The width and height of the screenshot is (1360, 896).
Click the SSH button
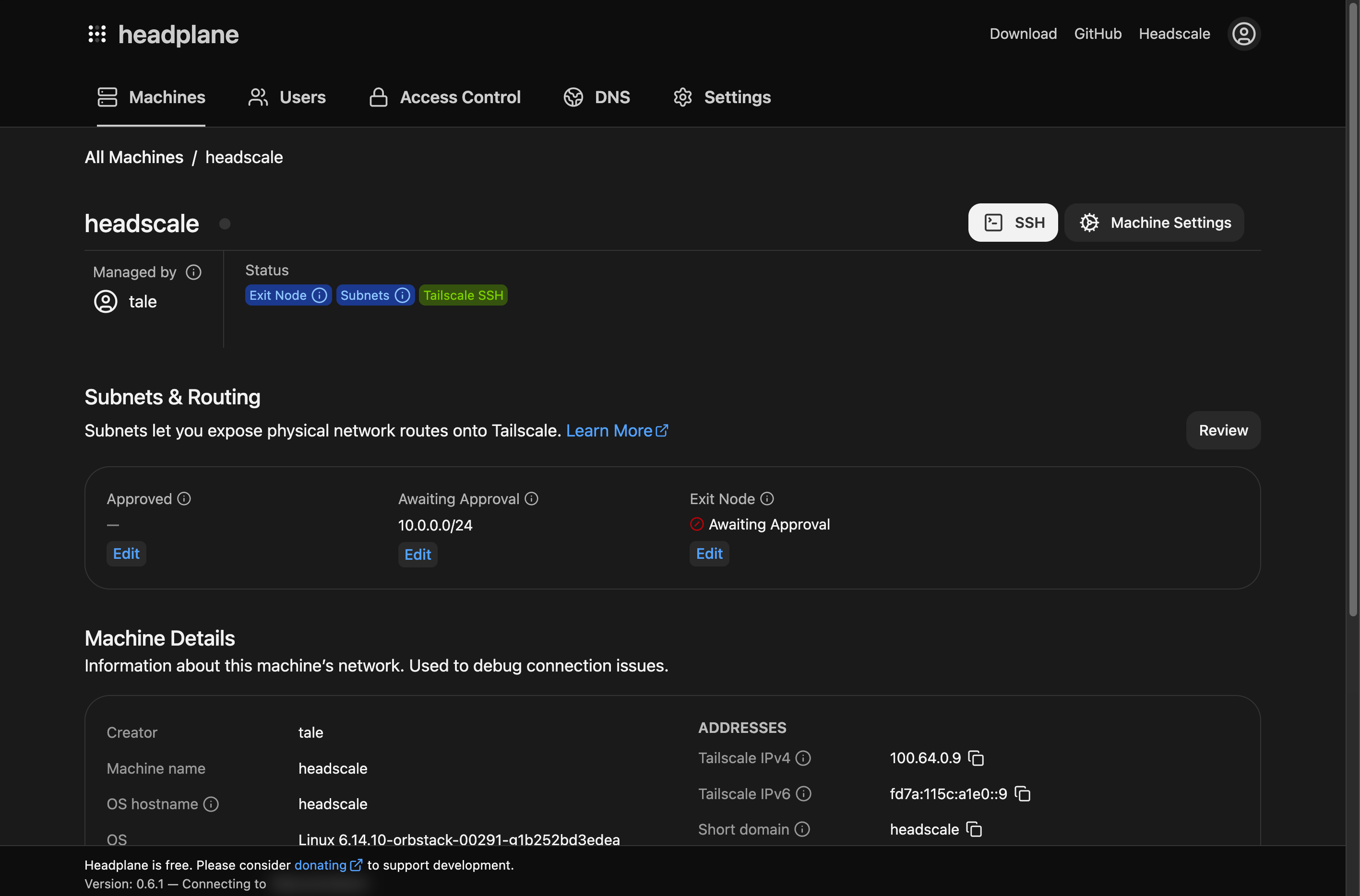(1013, 222)
